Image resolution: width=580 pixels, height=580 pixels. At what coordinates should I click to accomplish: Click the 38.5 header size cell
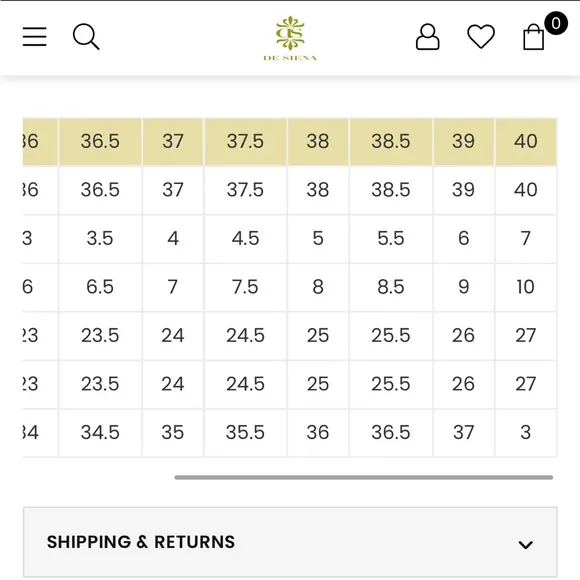[x=391, y=141]
